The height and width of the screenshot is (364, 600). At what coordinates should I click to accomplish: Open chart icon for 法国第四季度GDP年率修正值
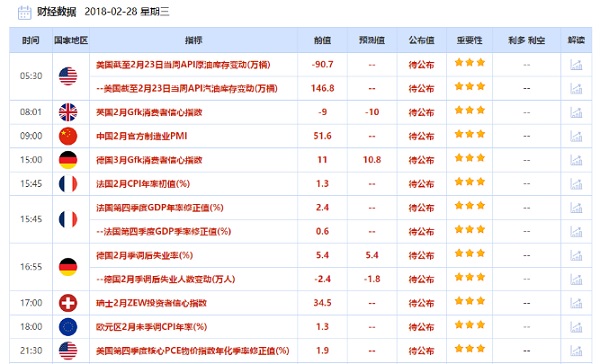point(576,207)
